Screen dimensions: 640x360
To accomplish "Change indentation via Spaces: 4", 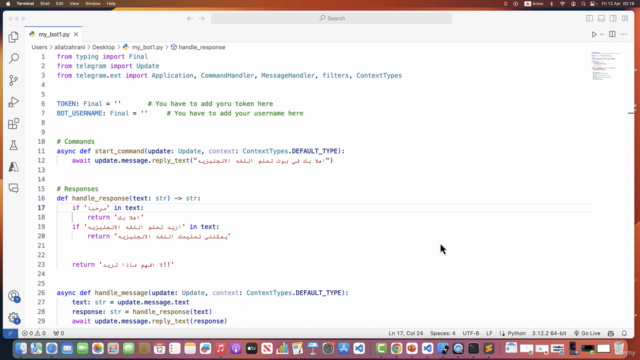I will (442, 333).
